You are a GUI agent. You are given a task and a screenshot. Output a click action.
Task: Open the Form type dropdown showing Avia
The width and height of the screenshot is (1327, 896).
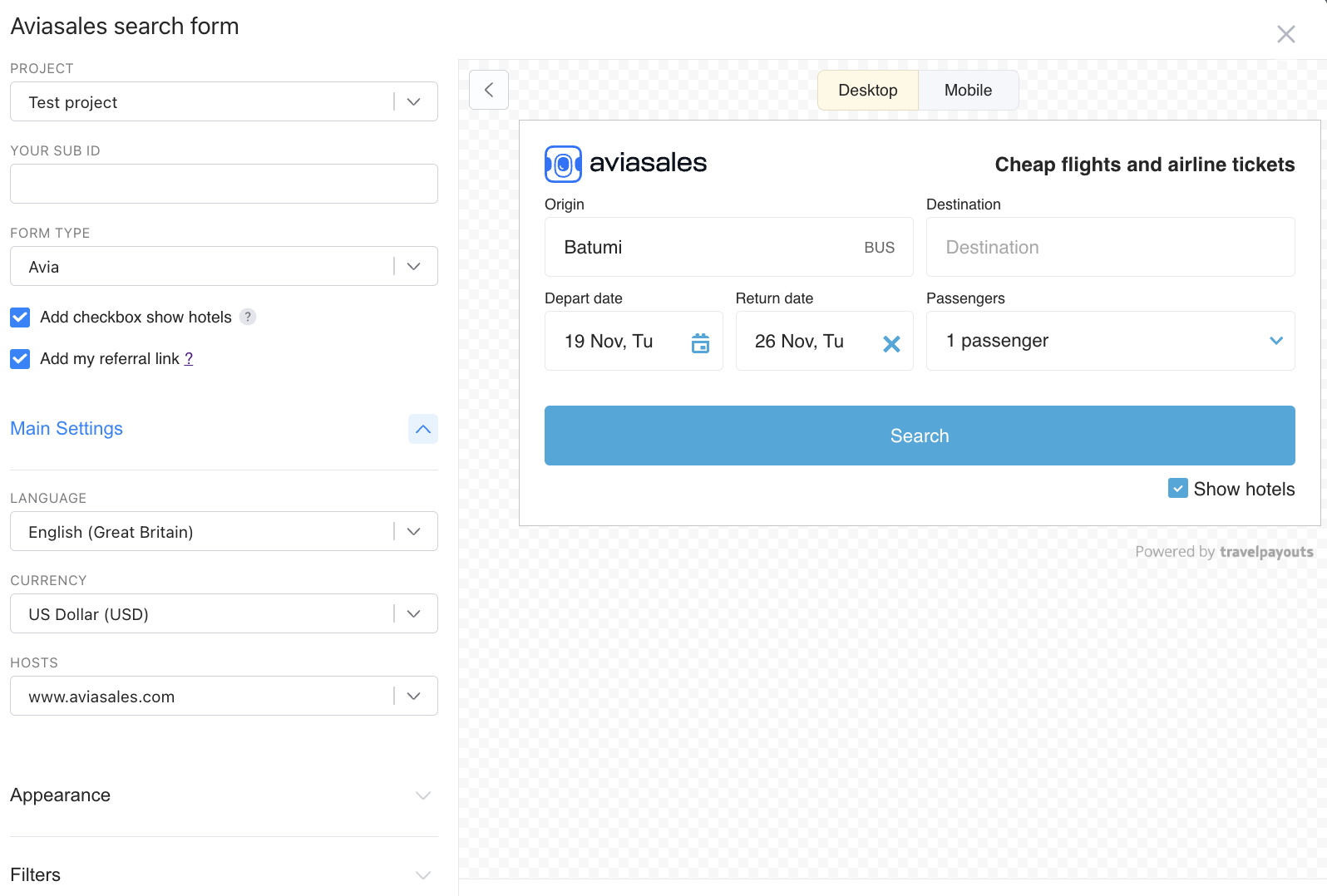click(224, 266)
